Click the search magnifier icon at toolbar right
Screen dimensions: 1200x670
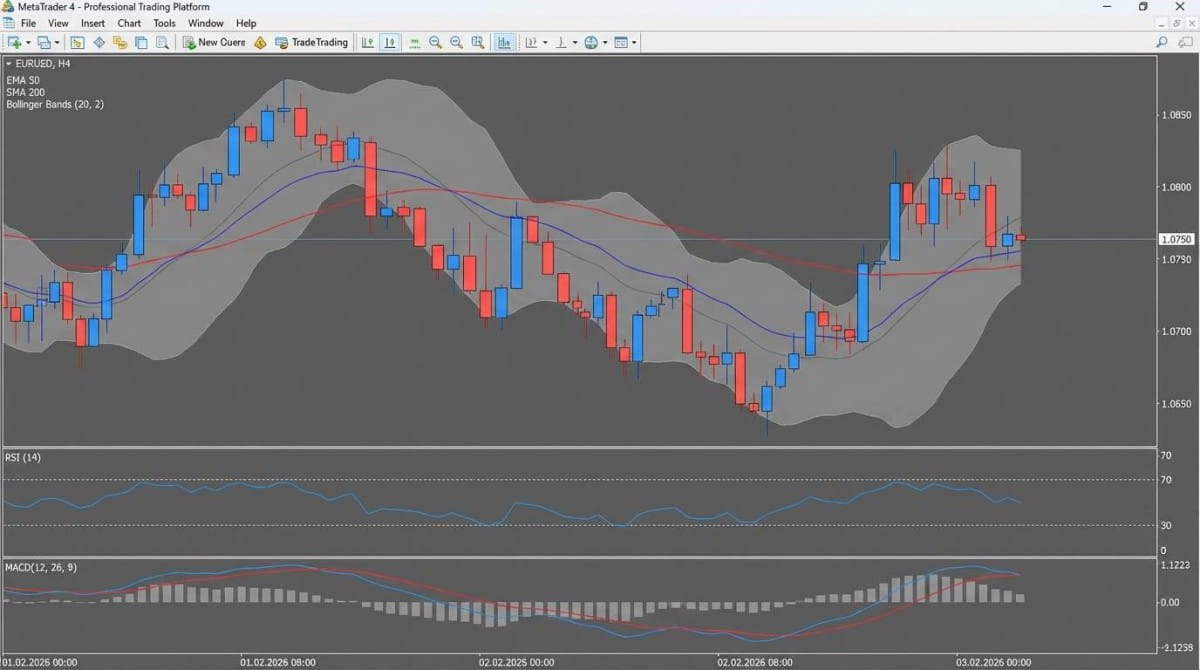click(x=1162, y=42)
